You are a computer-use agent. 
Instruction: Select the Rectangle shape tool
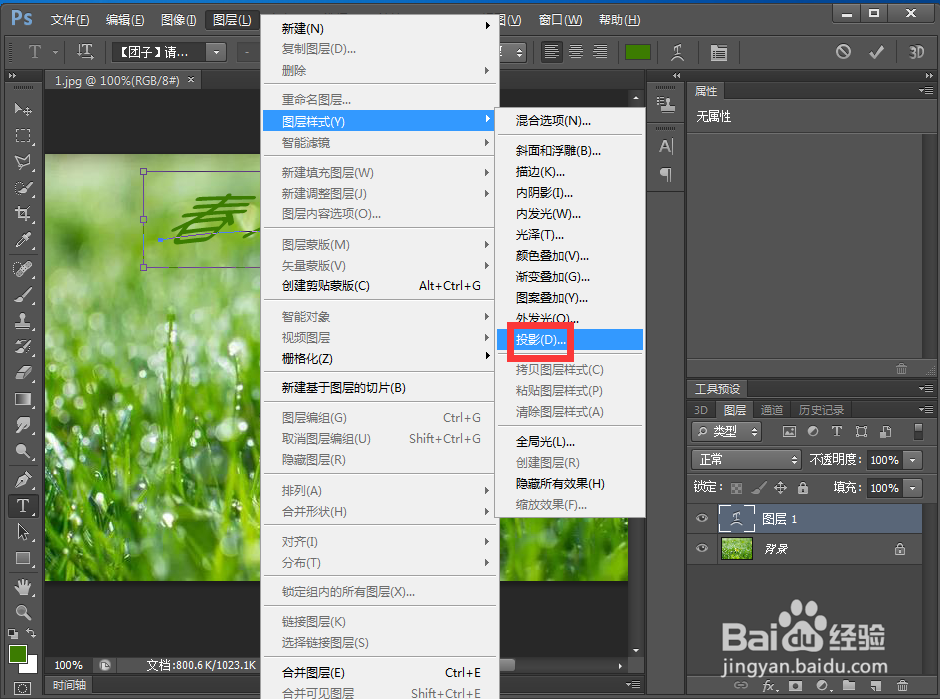tap(23, 558)
